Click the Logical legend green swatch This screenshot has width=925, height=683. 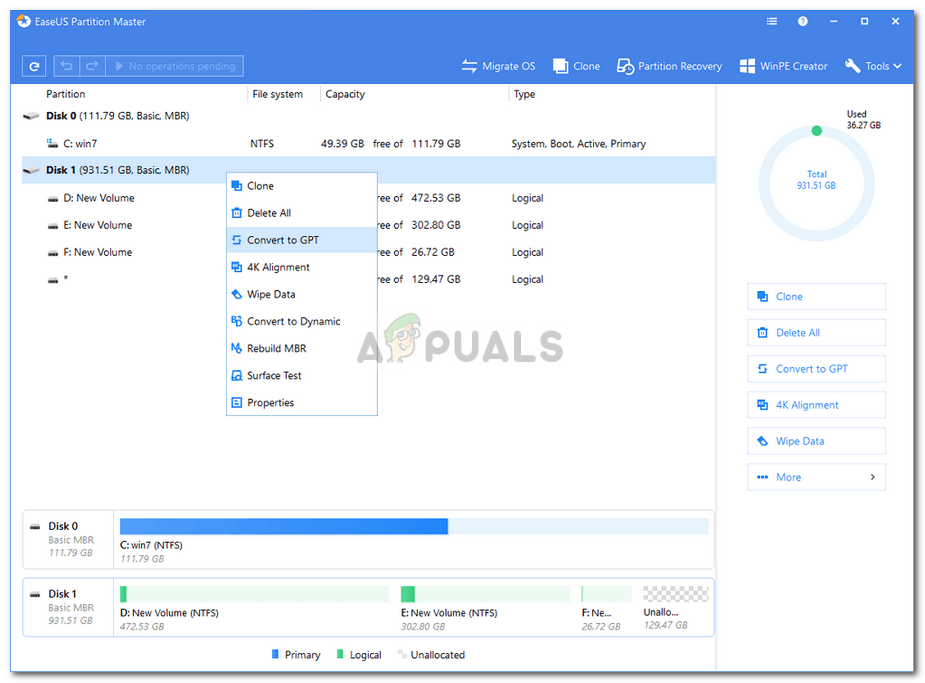coord(340,654)
